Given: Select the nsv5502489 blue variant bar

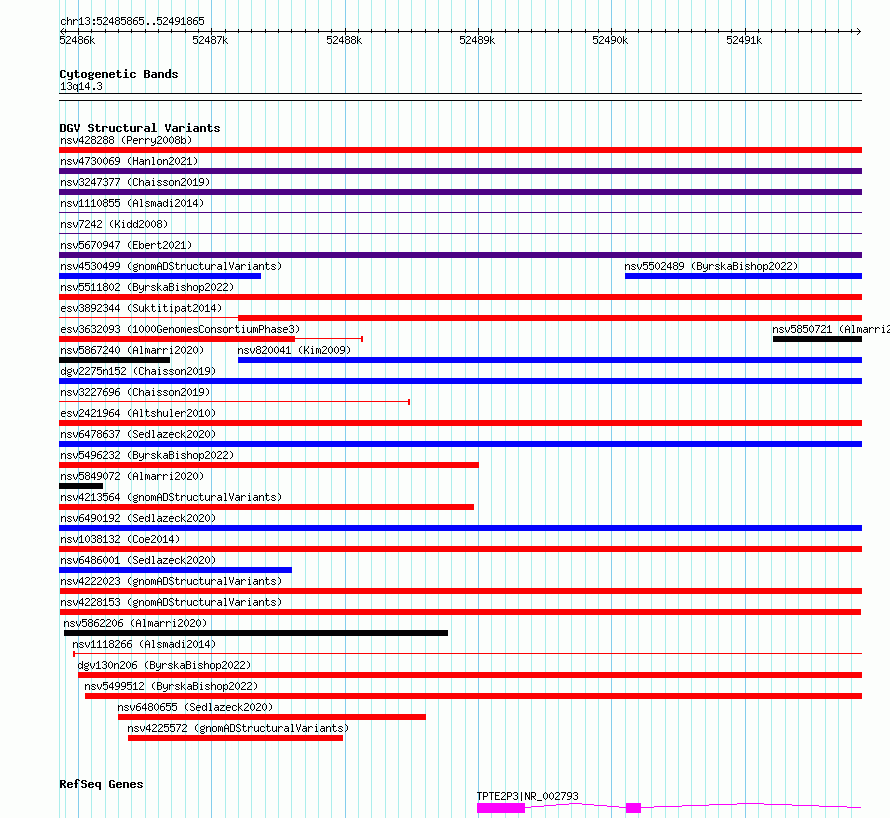Looking at the screenshot, I should click(744, 276).
